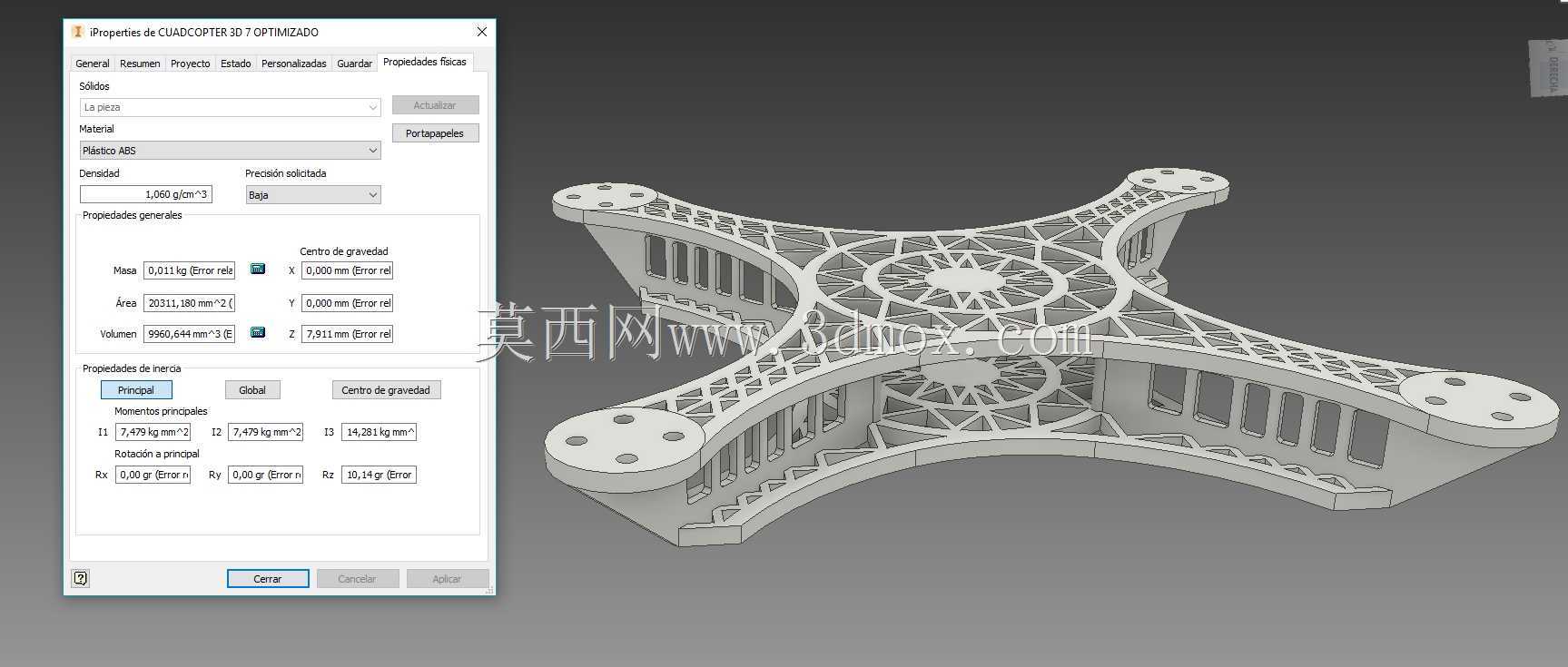Viewport: 1568px width, 667px height.
Task: Click the calculator icon next to Volumen
Action: (258, 333)
